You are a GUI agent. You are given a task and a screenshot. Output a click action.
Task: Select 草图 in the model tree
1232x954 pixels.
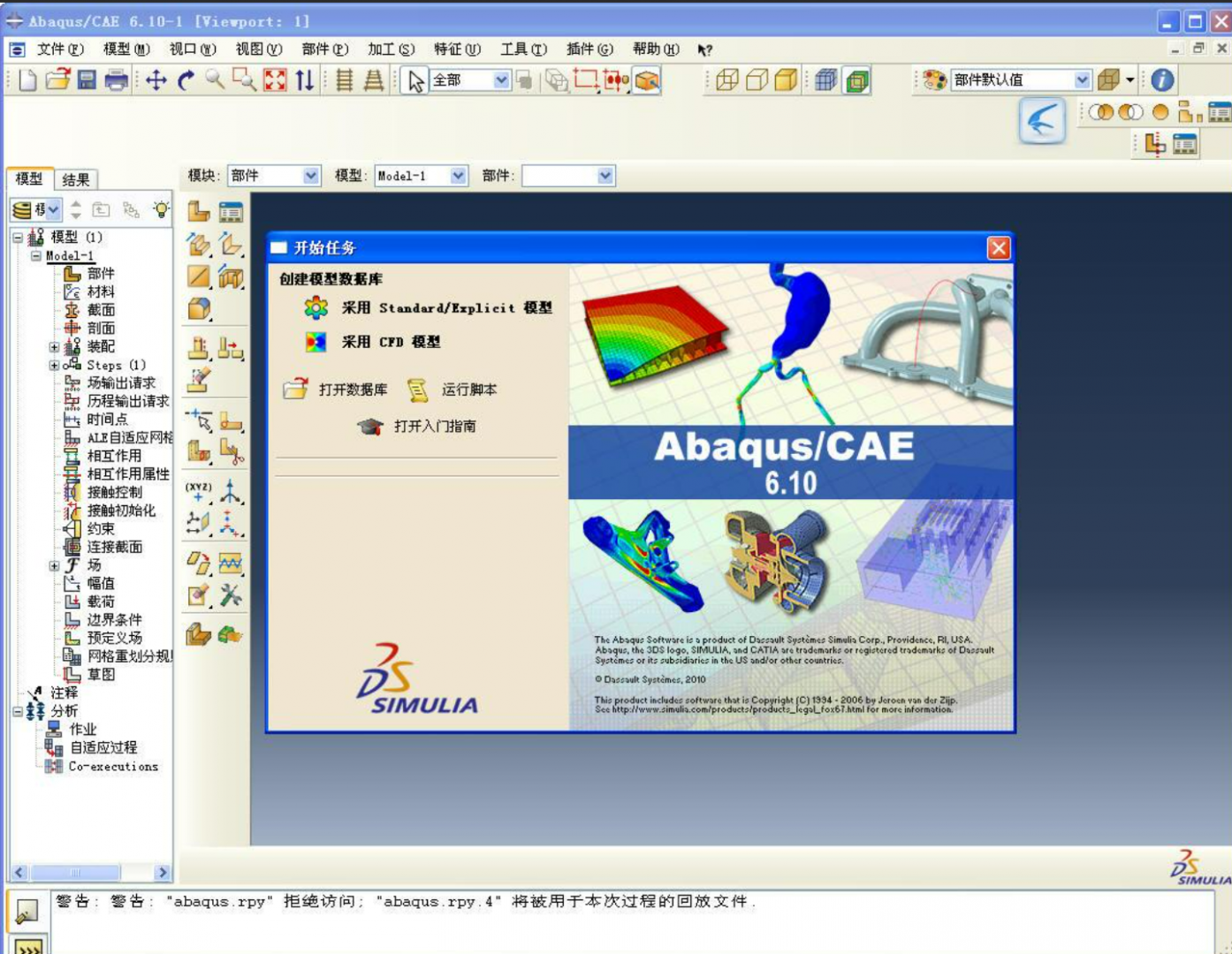tap(100, 675)
